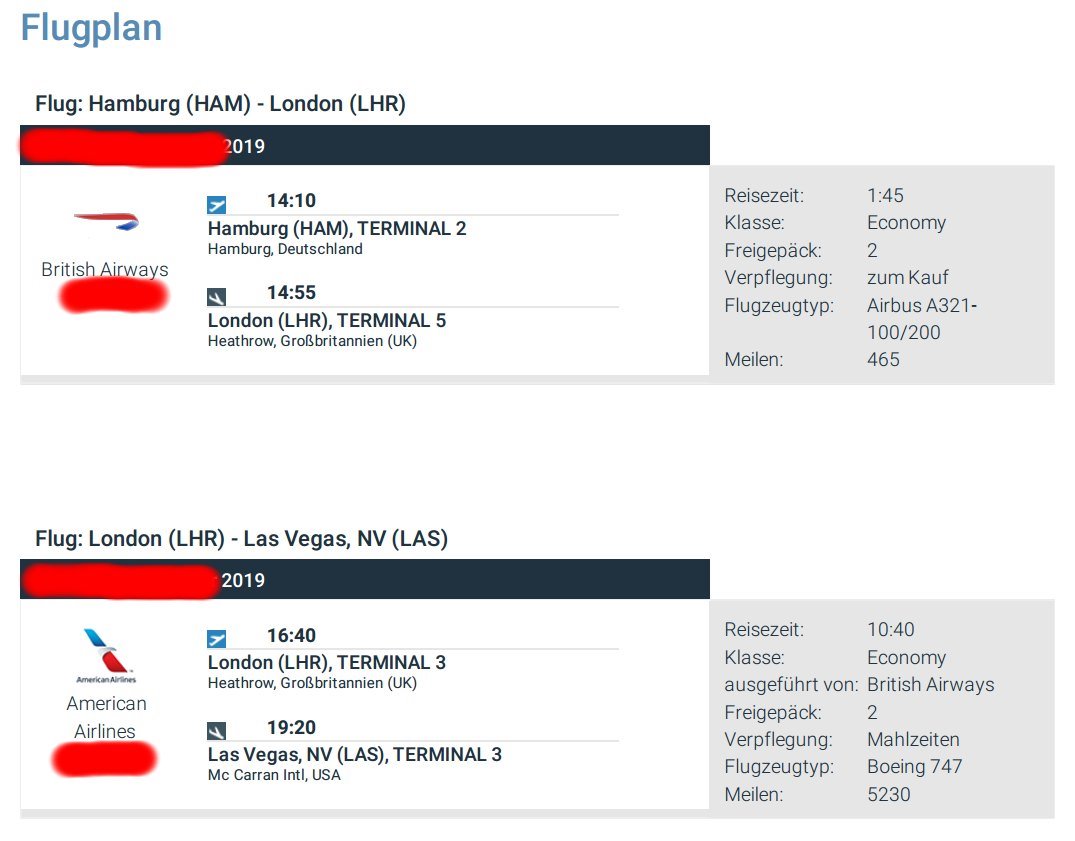Click London (LHR), TERMINAL 5 arrival text
Viewport: 1075px width, 841px height.
coord(327,321)
